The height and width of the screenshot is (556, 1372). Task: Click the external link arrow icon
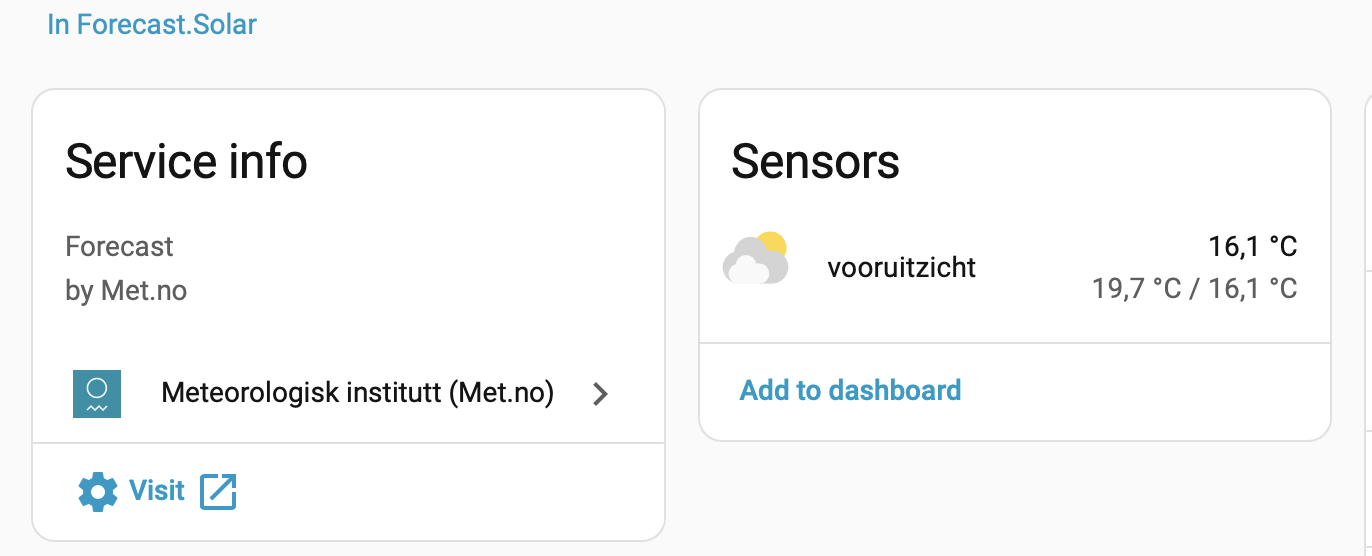(x=218, y=492)
